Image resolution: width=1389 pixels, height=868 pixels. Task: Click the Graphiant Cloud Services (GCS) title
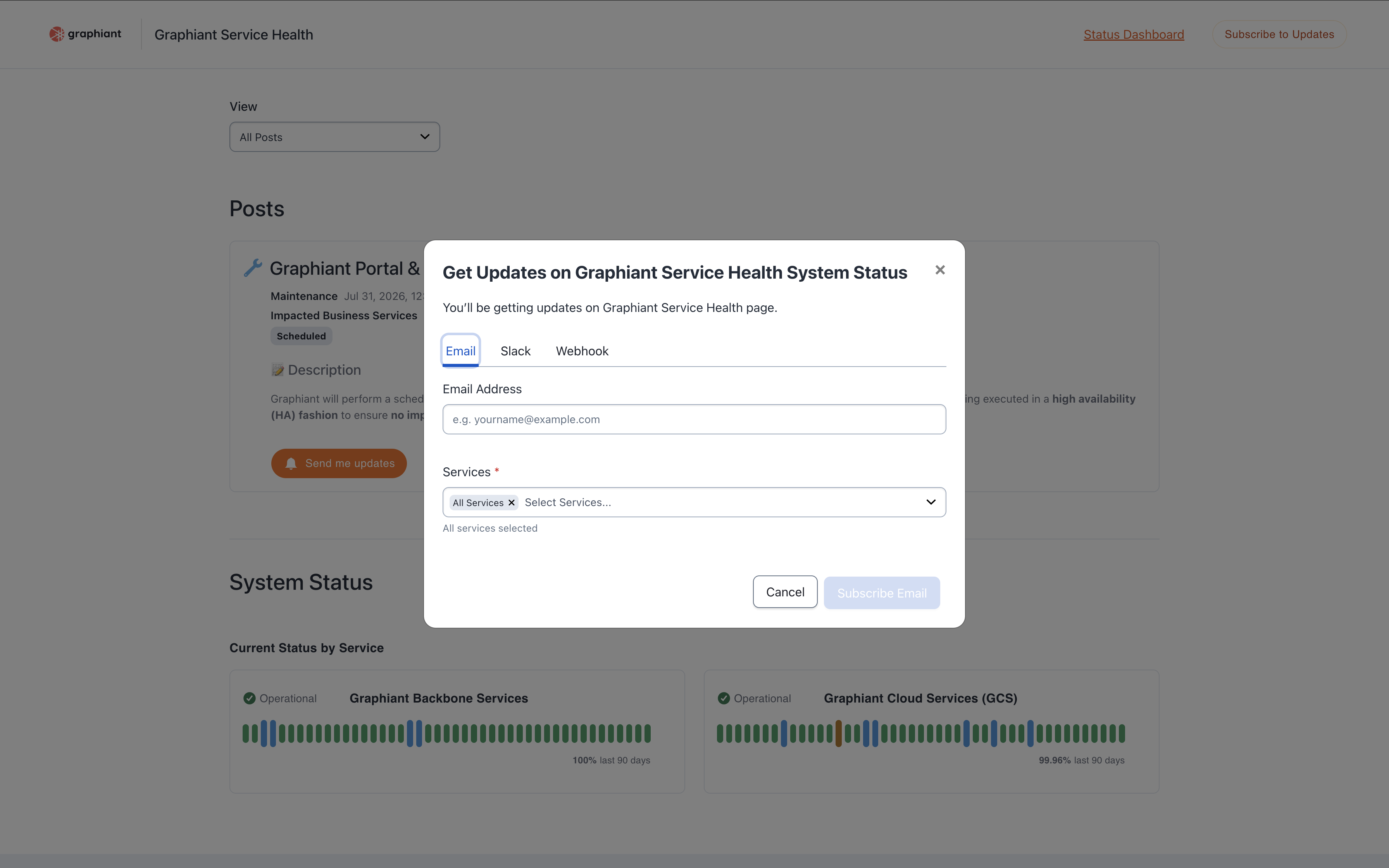pos(920,698)
